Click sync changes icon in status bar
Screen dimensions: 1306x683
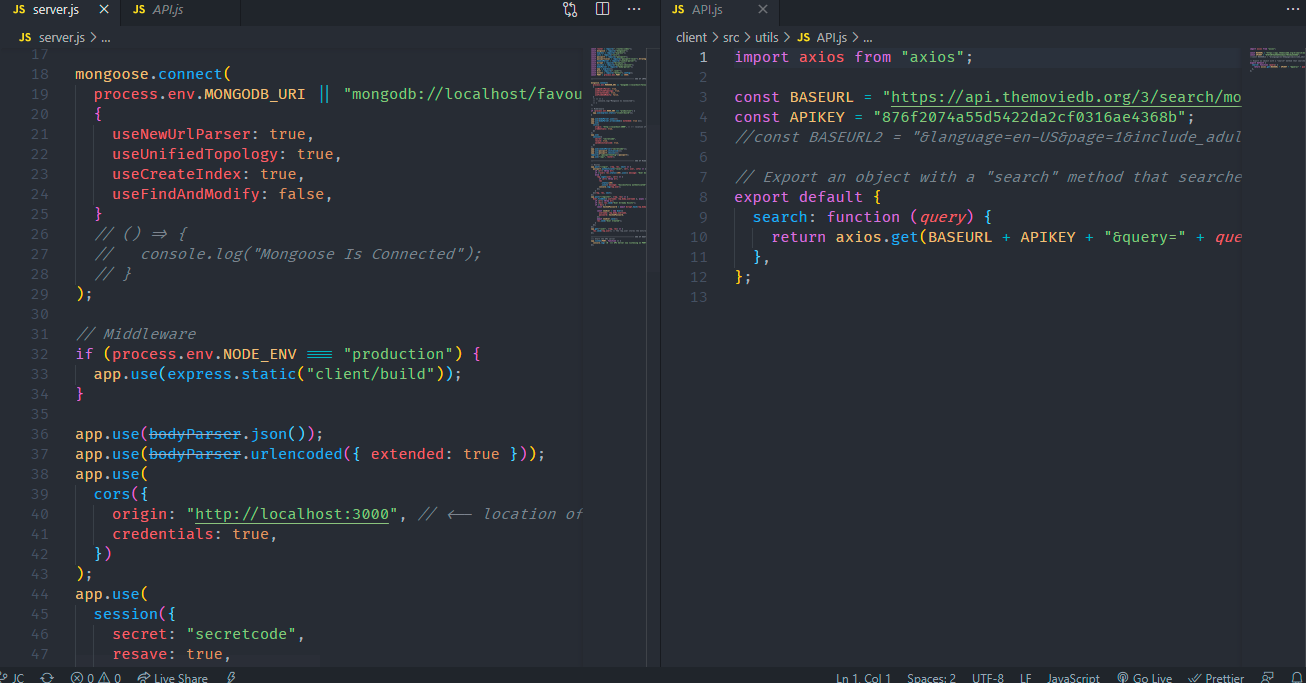point(46,677)
